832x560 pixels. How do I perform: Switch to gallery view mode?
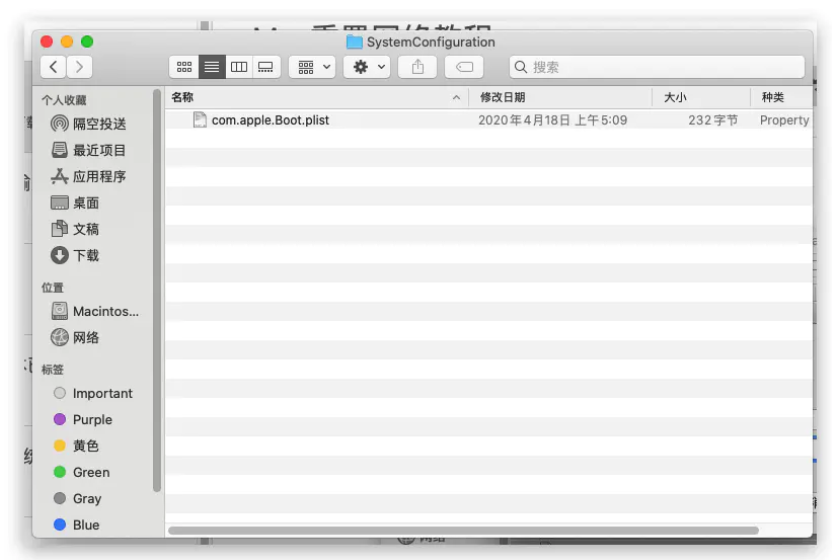265,67
